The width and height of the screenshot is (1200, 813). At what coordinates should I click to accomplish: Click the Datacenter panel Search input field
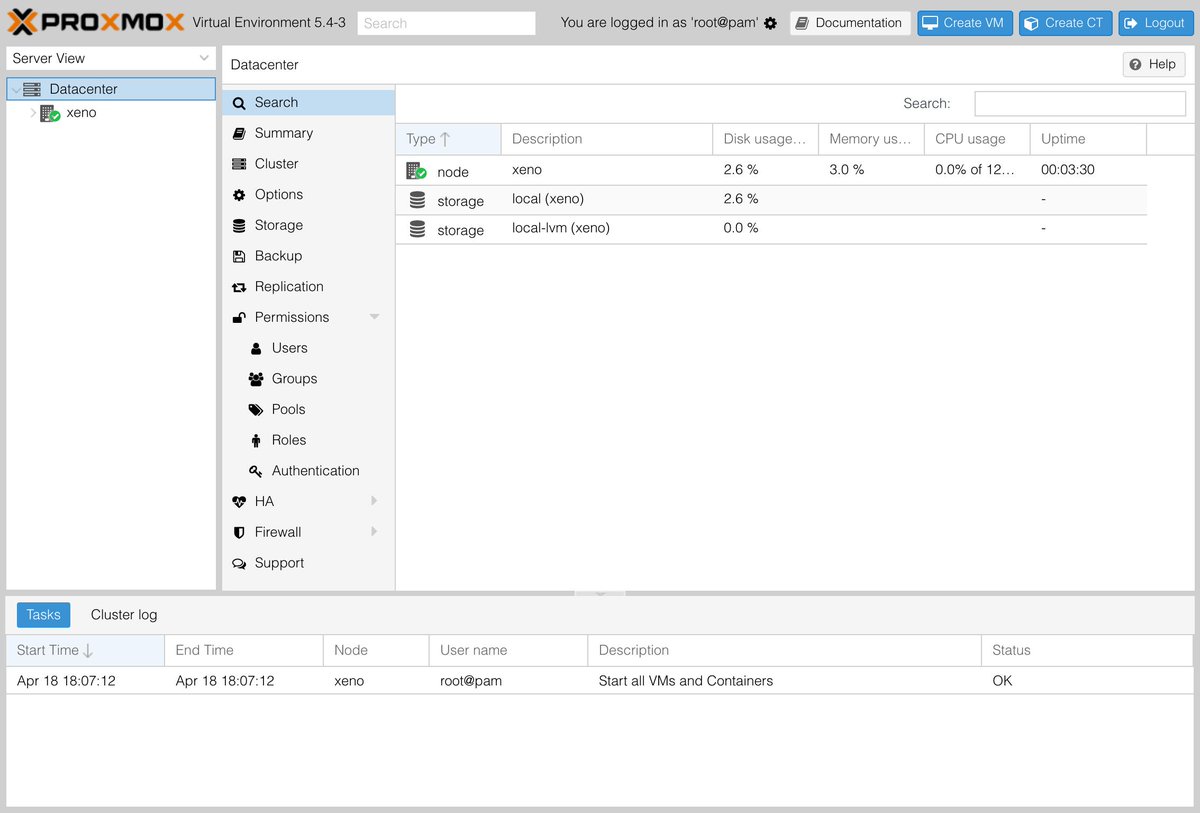pos(1079,103)
